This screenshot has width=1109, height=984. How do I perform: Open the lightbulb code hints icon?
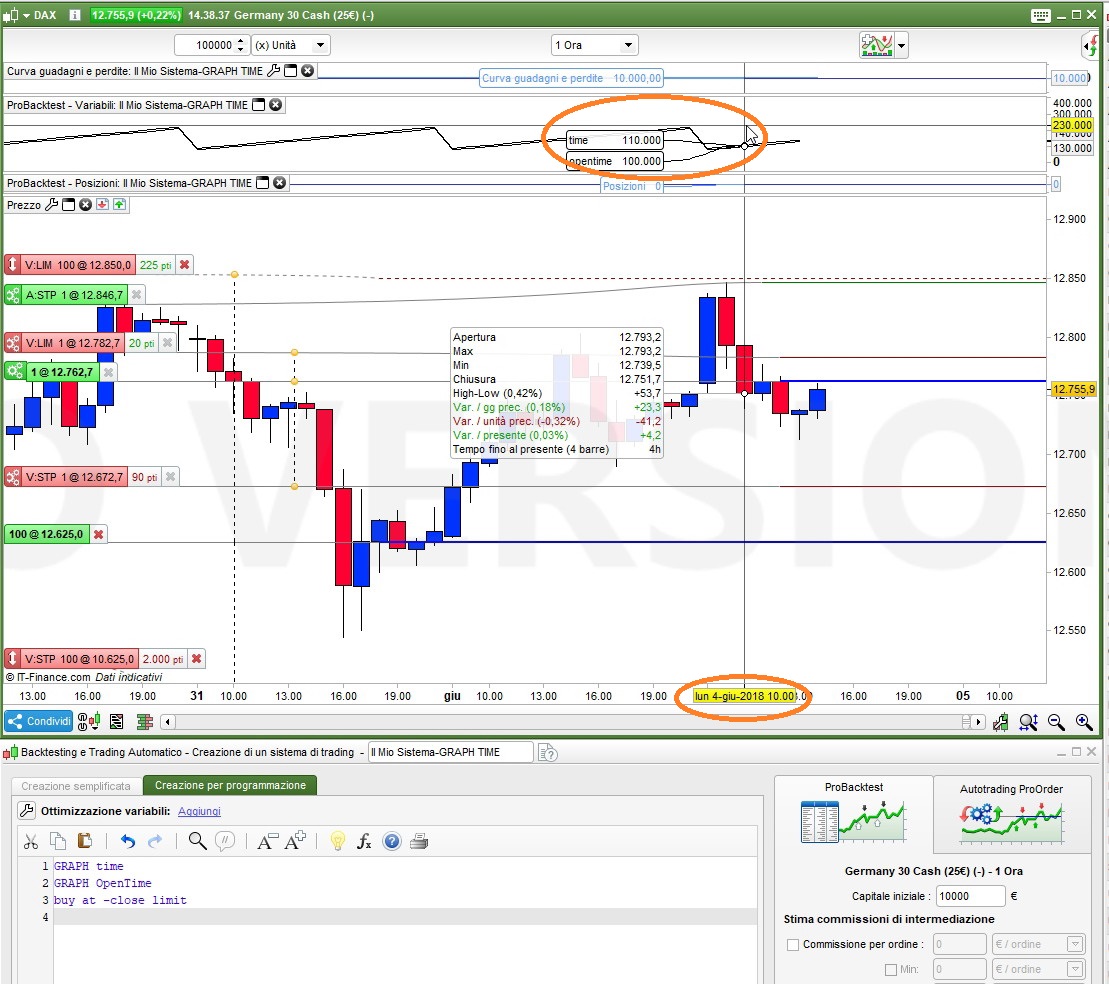(x=338, y=841)
